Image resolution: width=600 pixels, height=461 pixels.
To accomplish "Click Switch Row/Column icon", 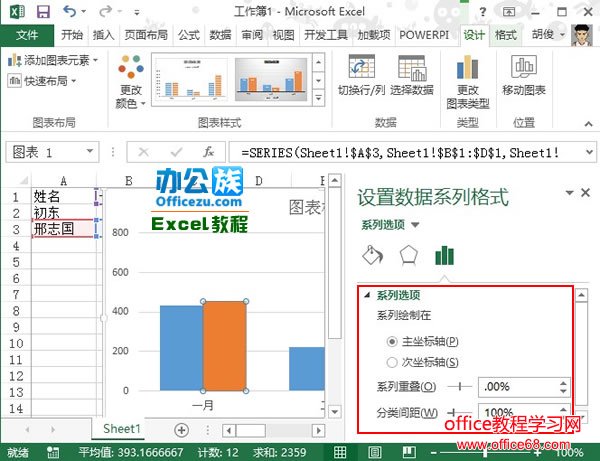I will pyautogui.click(x=362, y=67).
